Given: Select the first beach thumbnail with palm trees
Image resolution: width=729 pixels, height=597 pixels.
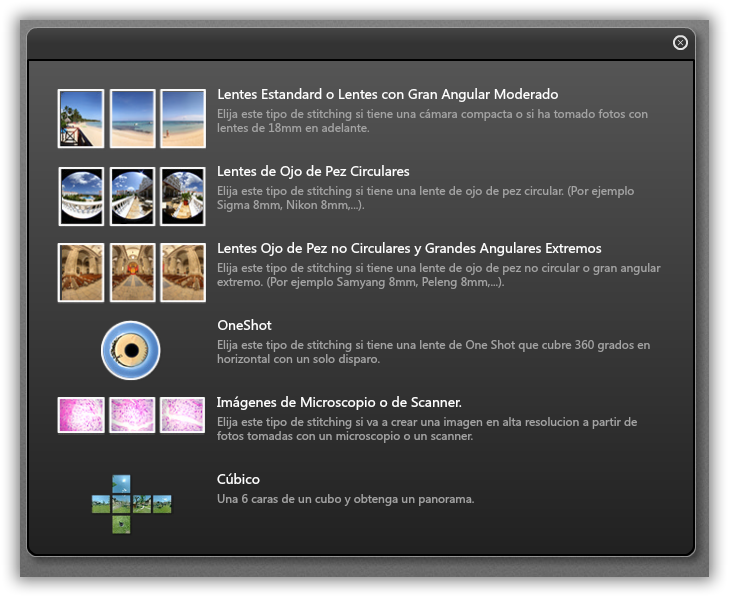Looking at the screenshot, I should [x=81, y=119].
